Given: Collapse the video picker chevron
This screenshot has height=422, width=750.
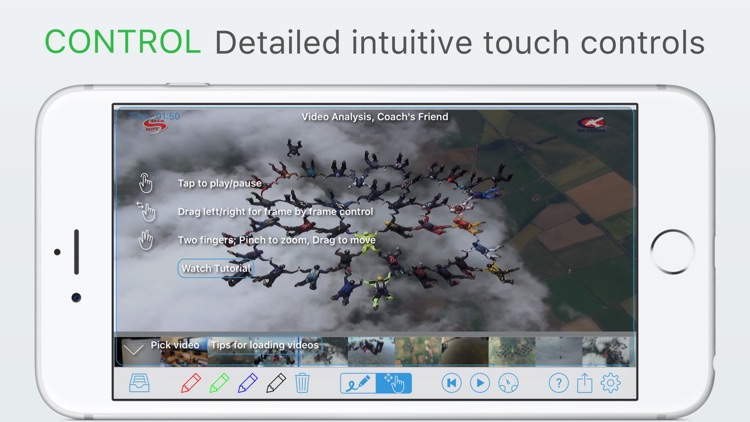Looking at the screenshot, I should click(133, 349).
